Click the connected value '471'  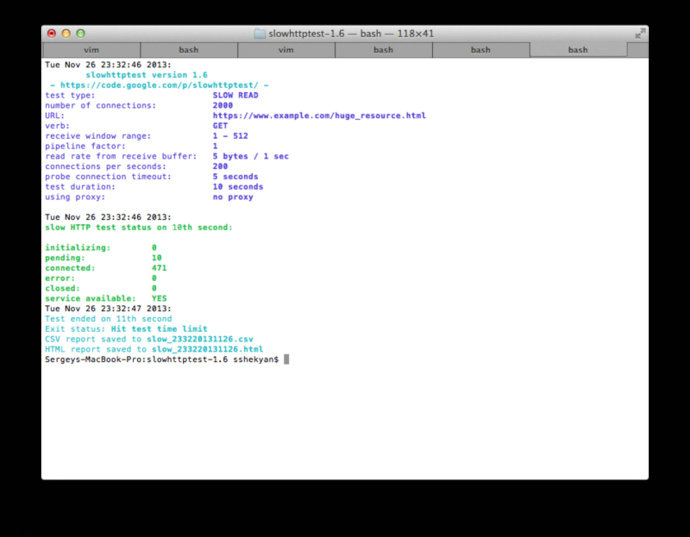(x=159, y=268)
